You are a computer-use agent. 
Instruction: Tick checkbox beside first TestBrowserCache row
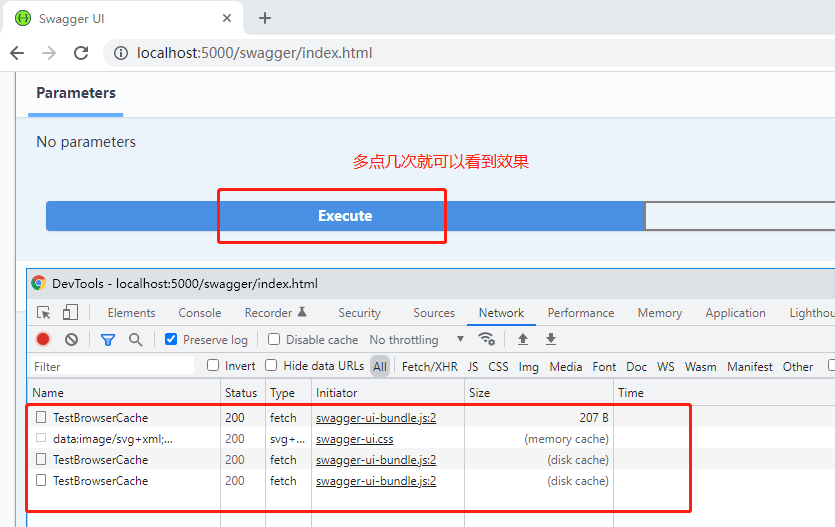(x=41, y=417)
